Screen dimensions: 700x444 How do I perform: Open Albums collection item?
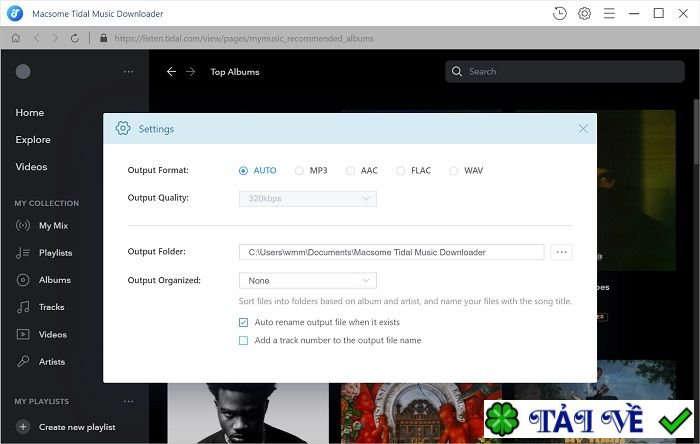tap(55, 280)
